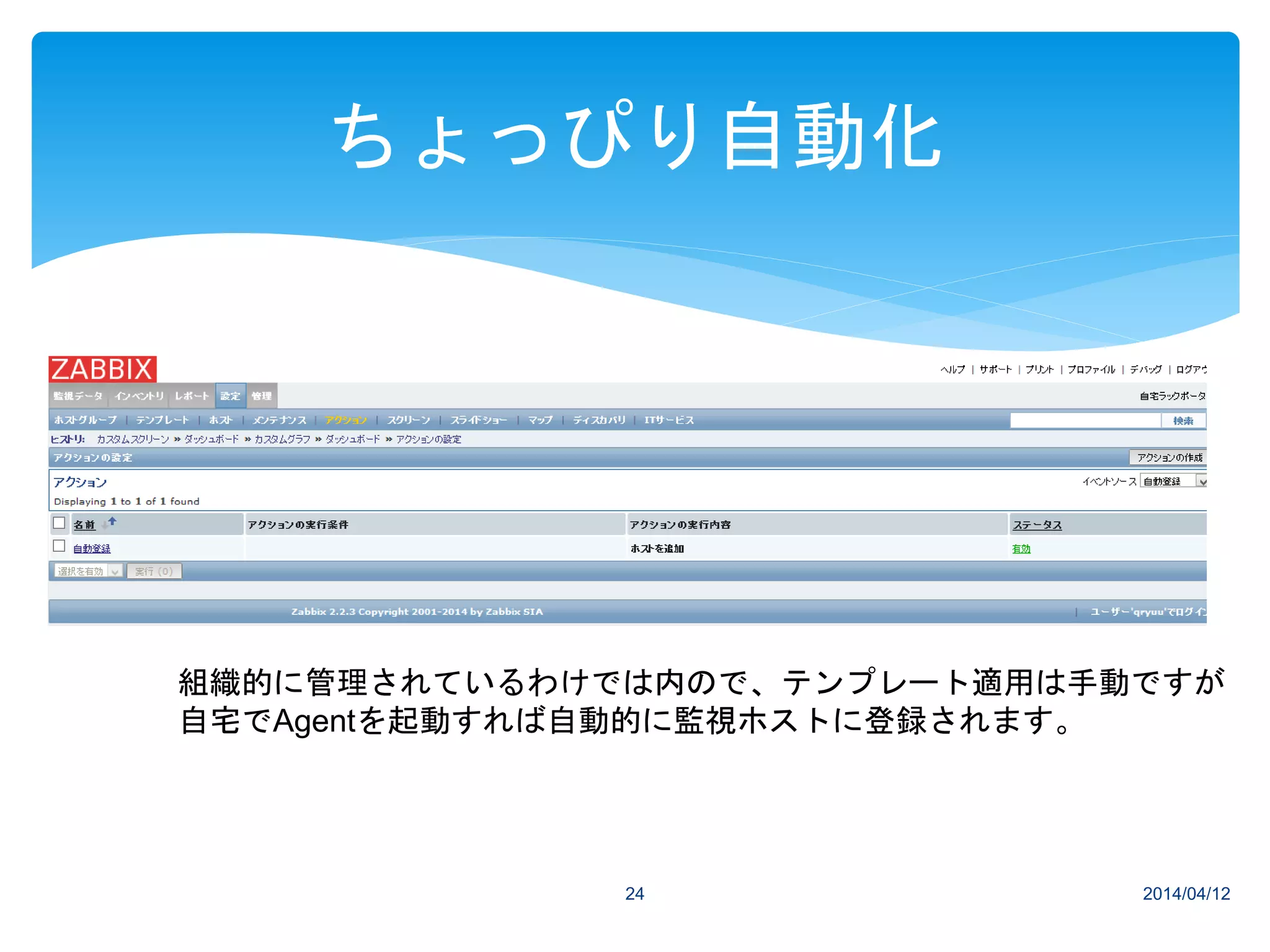The width and height of the screenshot is (1270, 952).
Task: Click the ZABBIX logo
Action: 102,369
